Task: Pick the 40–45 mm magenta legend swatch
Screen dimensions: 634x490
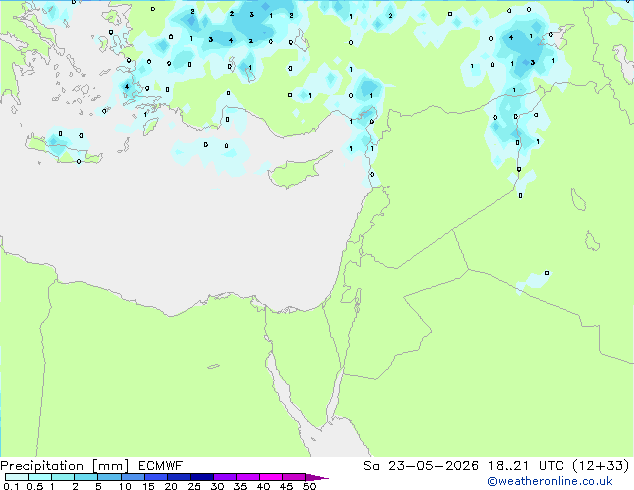Action: 271,477
